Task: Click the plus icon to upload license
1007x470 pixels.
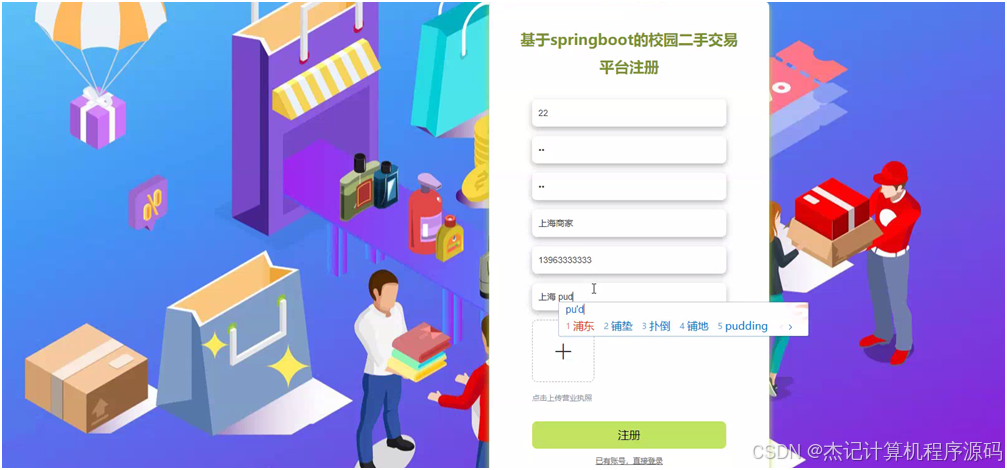Action: (563, 351)
